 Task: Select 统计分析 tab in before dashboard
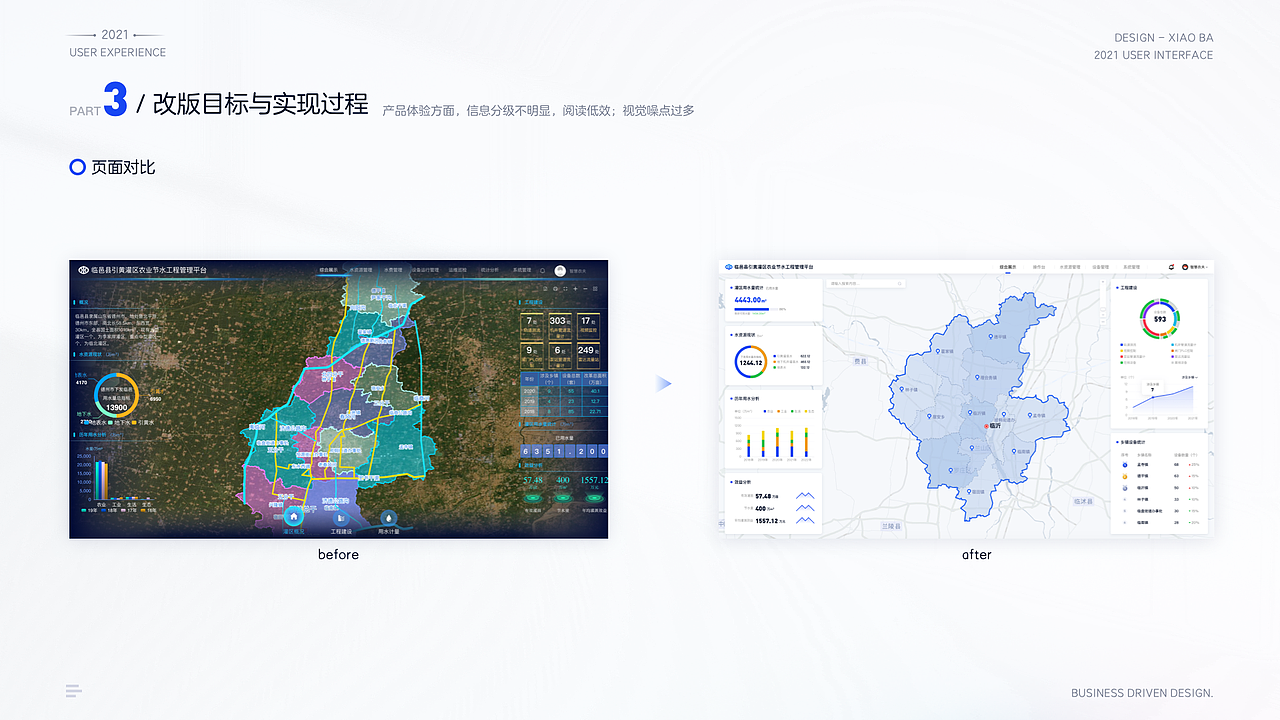(490, 270)
